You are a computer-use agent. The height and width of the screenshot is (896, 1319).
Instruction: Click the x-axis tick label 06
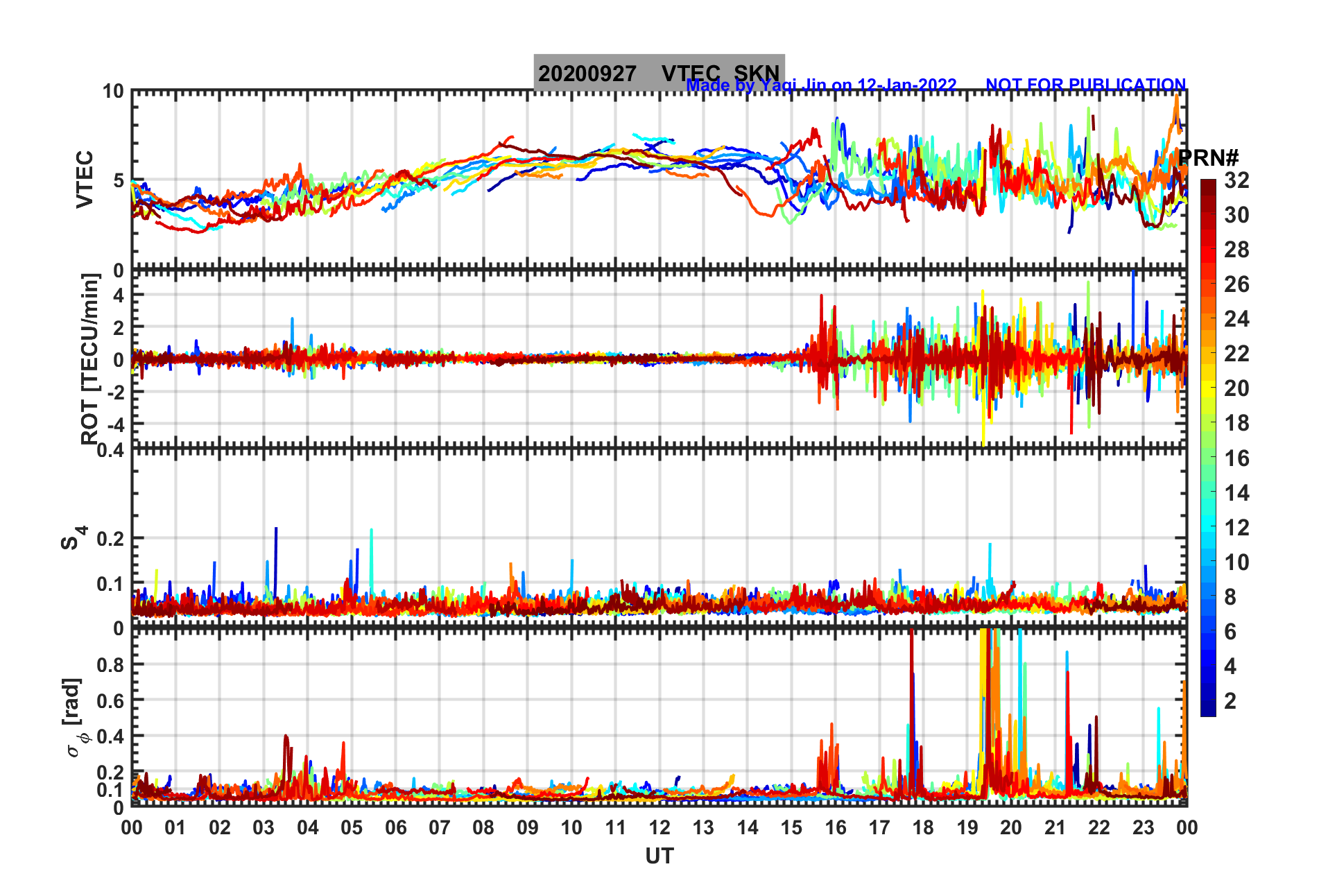pos(396,827)
